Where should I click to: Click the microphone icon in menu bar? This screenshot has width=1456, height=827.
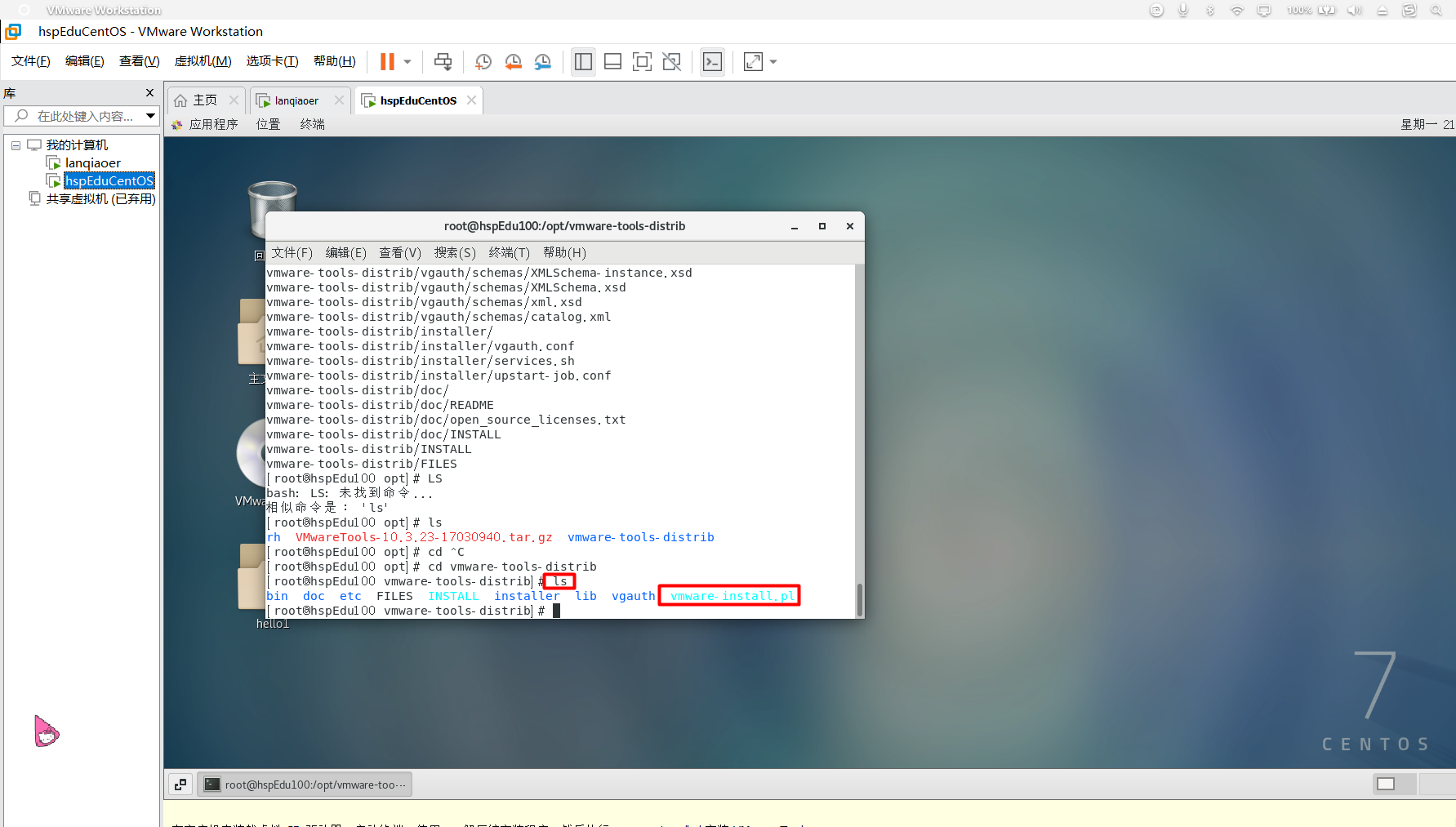[1182, 10]
